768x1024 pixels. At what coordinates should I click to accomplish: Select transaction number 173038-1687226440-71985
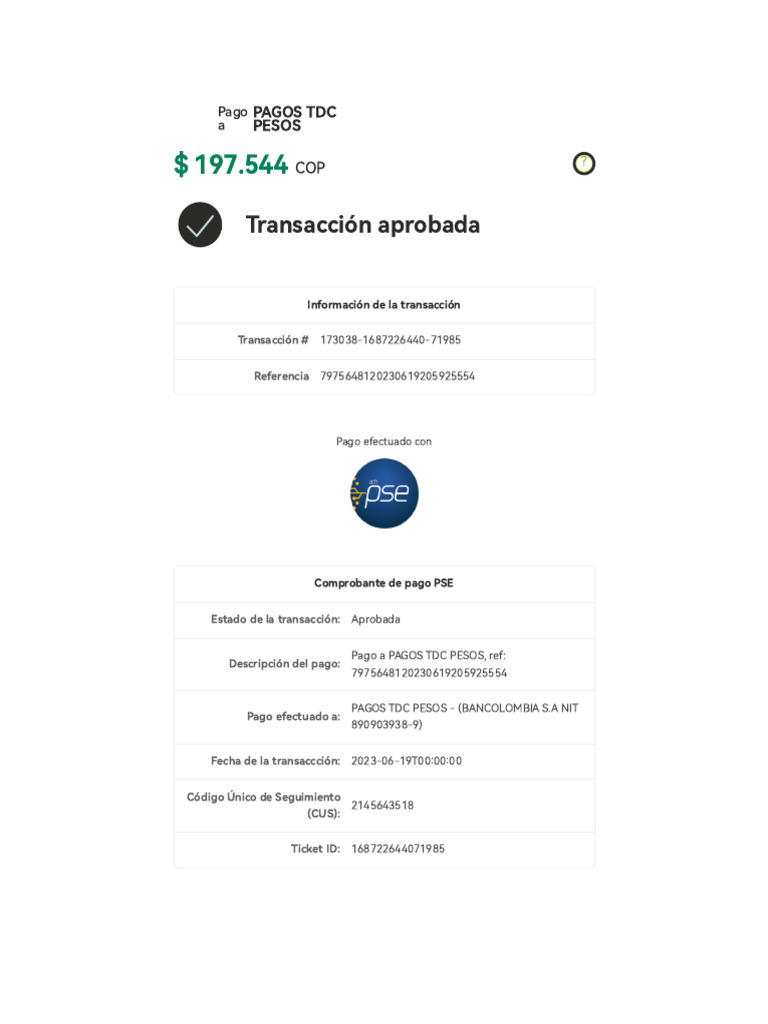[x=390, y=340]
